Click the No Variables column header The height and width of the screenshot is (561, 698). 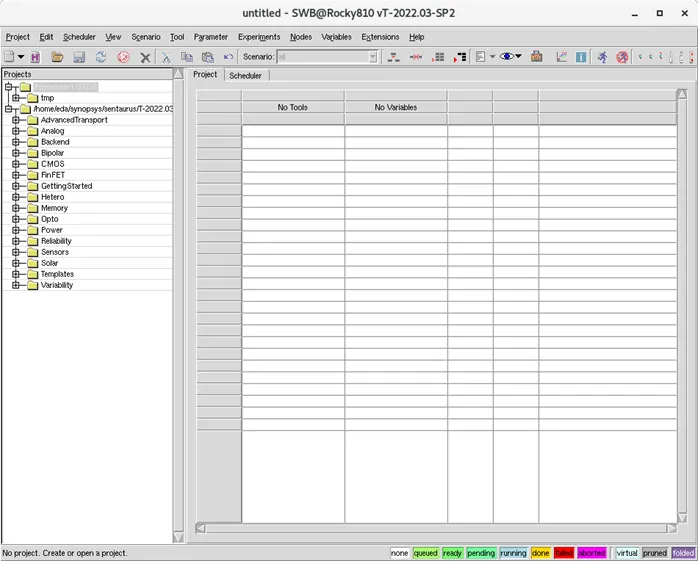click(396, 107)
